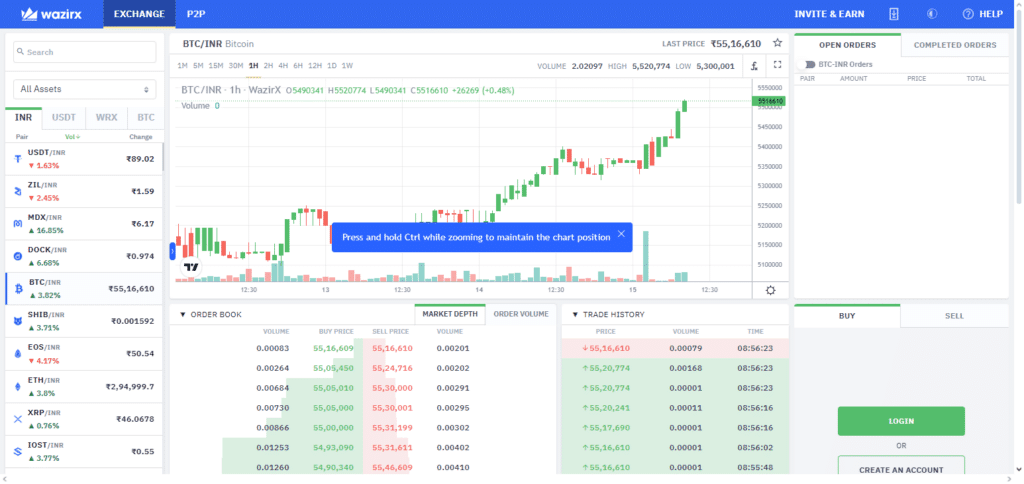
Task: Select the SHIB/INR pair icon
Action: click(x=18, y=321)
